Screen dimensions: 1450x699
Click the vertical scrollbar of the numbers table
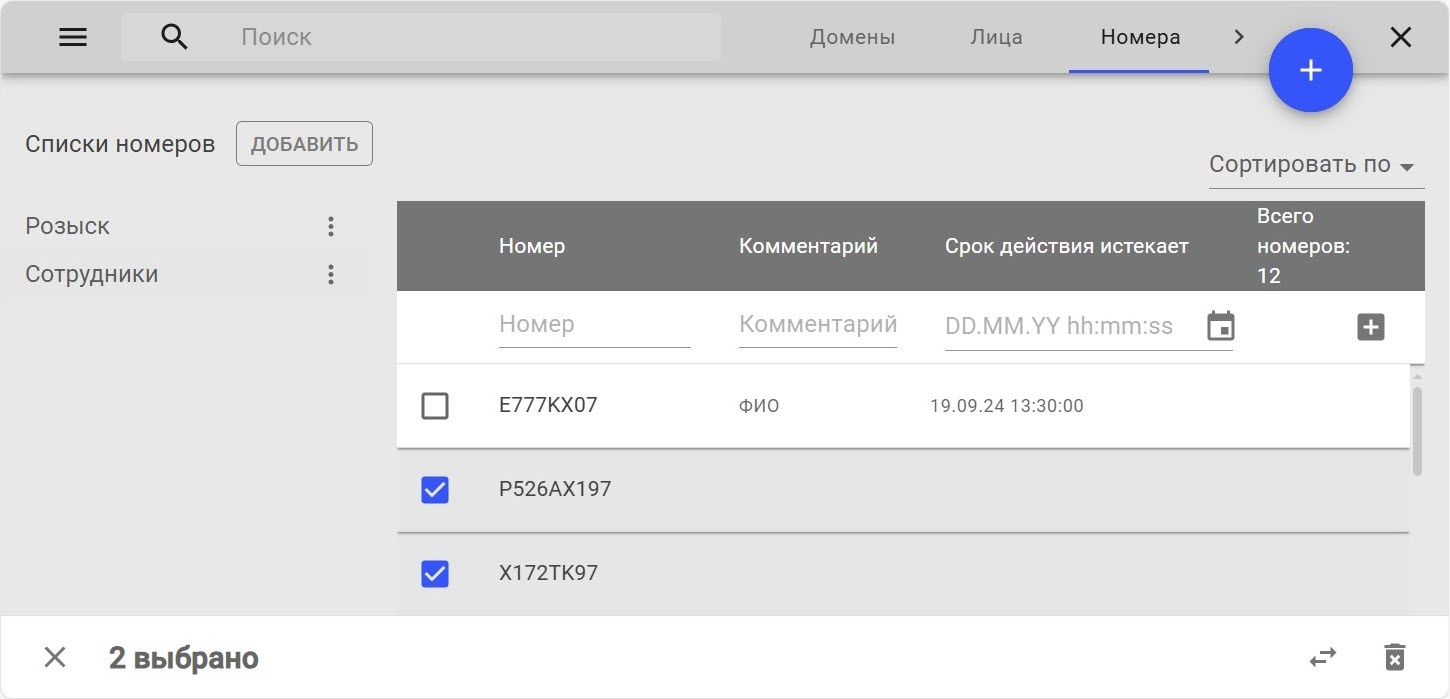(x=1417, y=430)
